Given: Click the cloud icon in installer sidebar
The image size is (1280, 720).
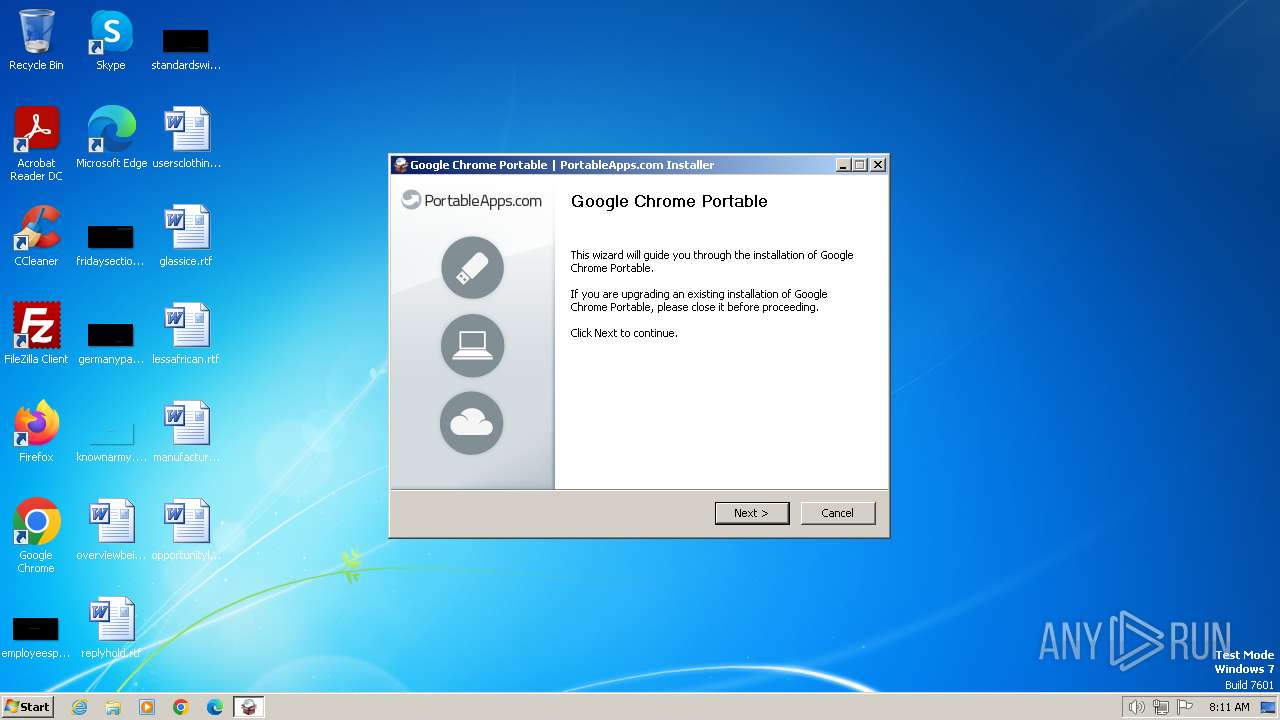Looking at the screenshot, I should pos(472,423).
